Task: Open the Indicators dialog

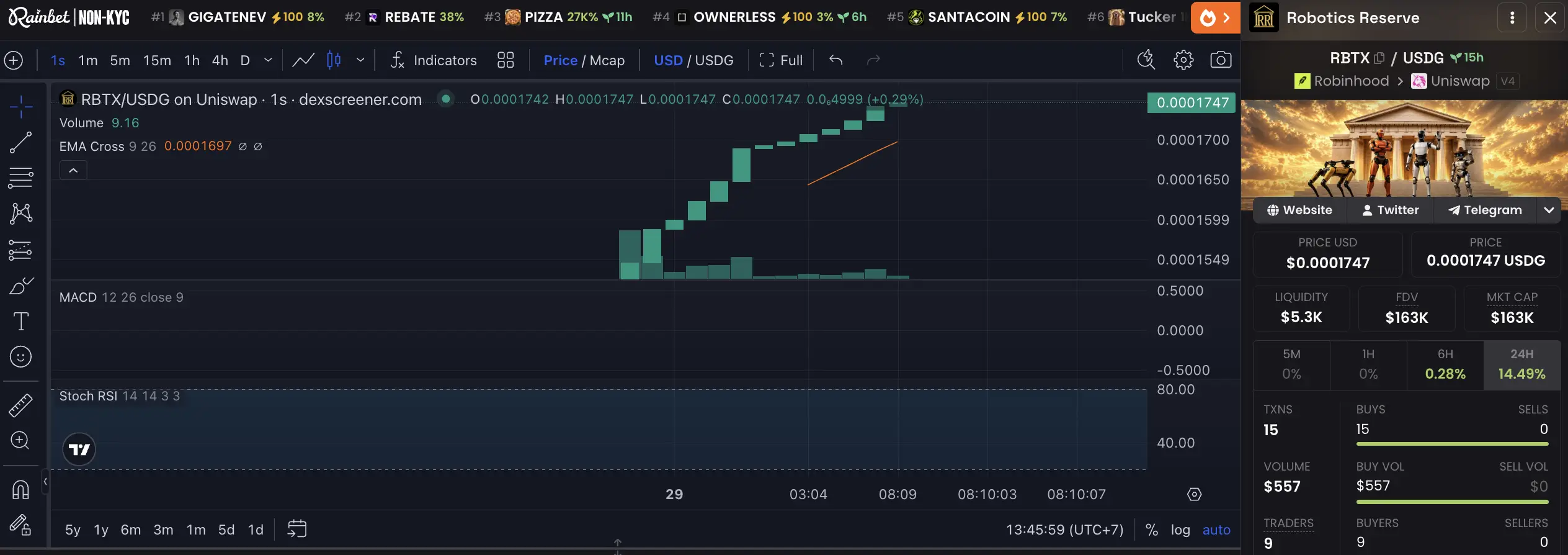Action: (x=434, y=60)
